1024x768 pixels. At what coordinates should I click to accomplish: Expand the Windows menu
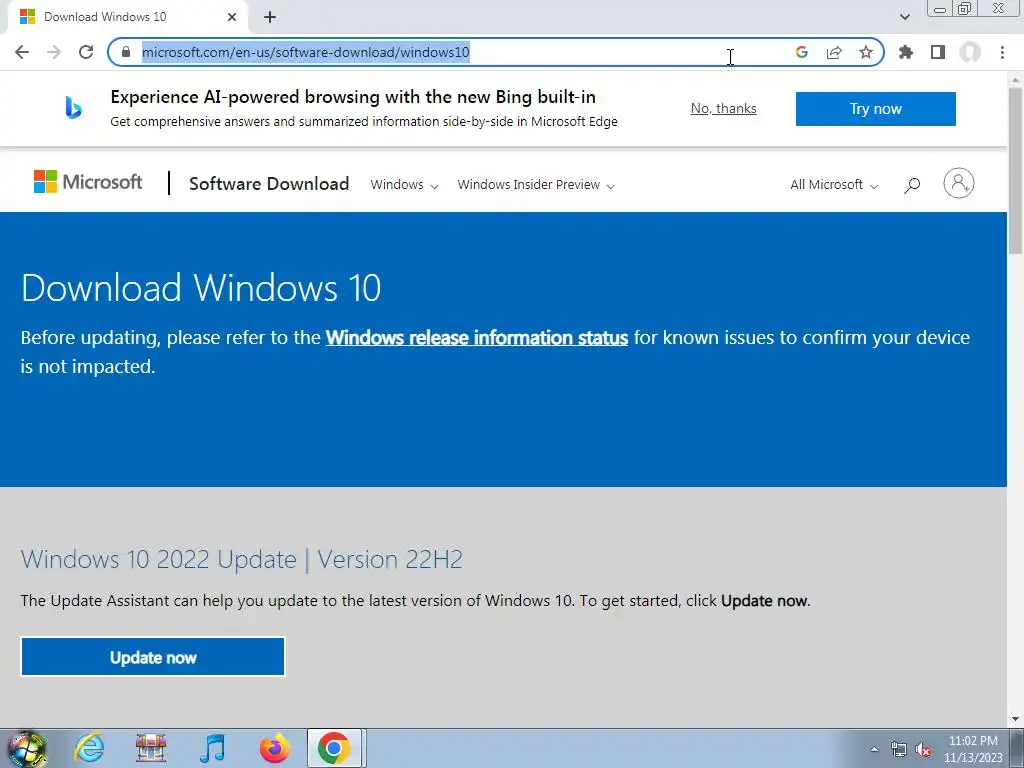click(x=404, y=185)
